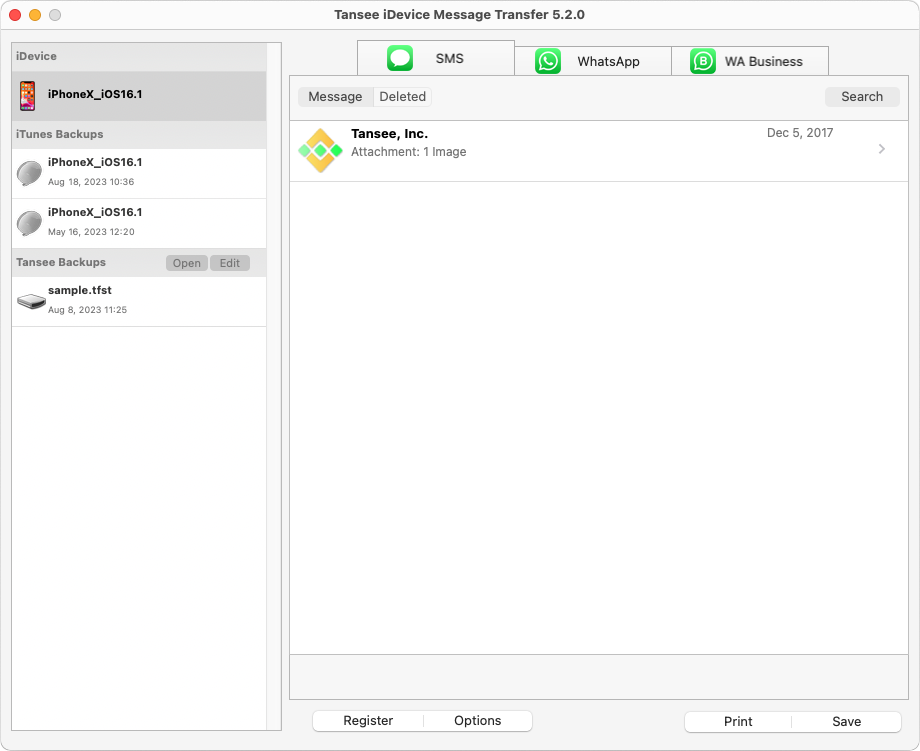Click the WA Business icon

tap(701, 61)
